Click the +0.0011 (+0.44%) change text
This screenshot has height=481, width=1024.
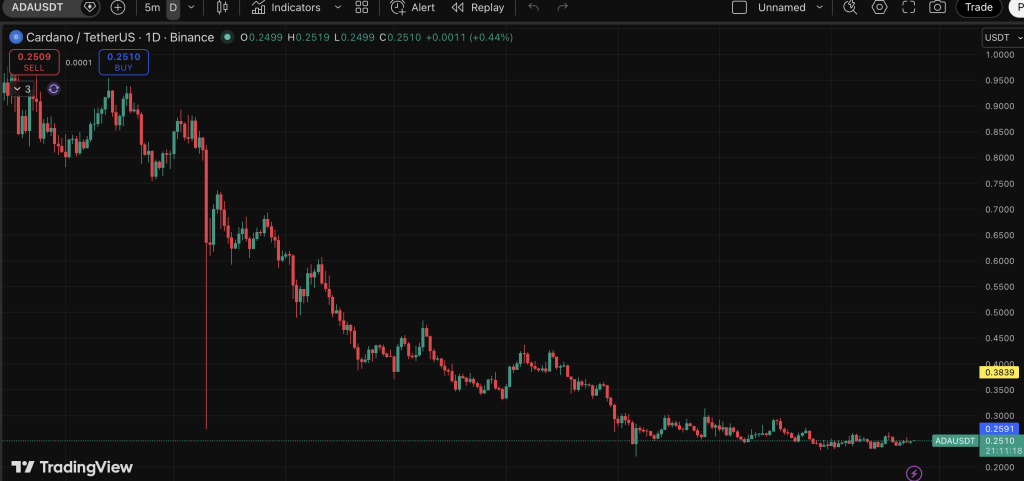tap(469, 37)
